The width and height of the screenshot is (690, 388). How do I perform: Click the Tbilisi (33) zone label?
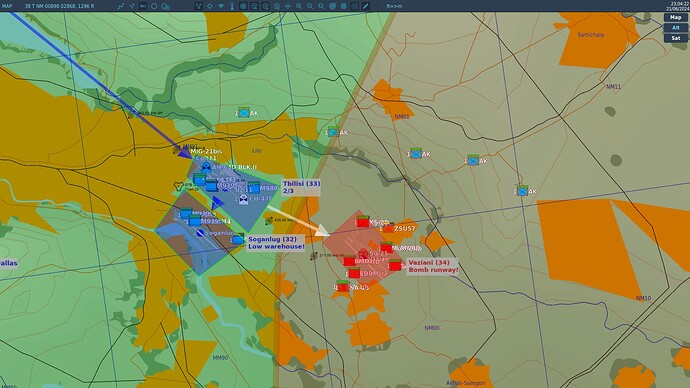click(x=301, y=187)
